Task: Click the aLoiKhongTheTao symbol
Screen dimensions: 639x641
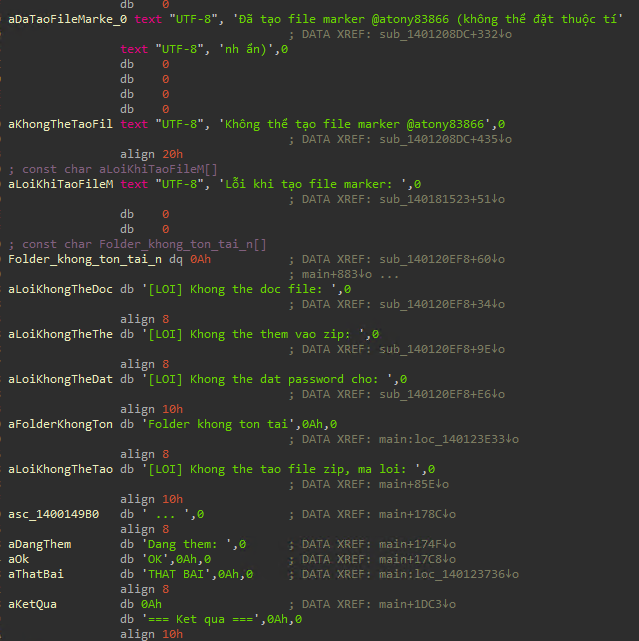Action: coord(61,469)
